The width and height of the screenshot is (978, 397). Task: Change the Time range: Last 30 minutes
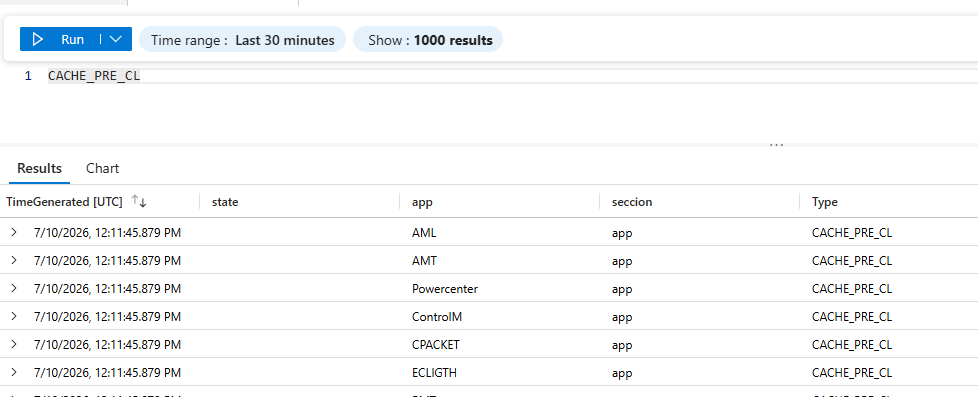[242, 40]
